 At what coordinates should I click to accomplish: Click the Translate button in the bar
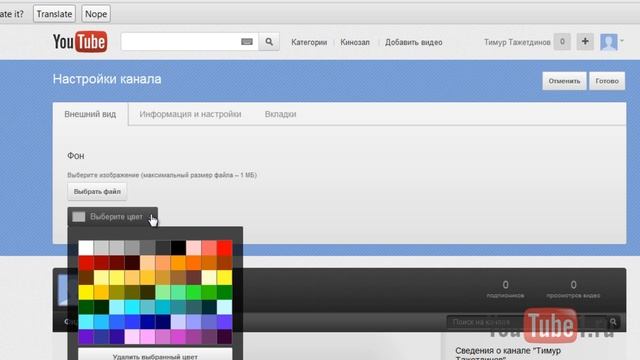(x=54, y=14)
